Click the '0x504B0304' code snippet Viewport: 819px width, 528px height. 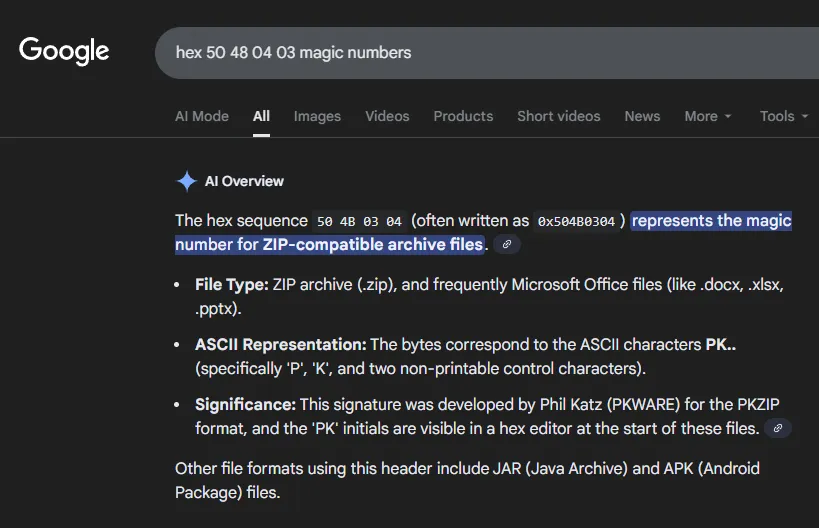[580, 221]
